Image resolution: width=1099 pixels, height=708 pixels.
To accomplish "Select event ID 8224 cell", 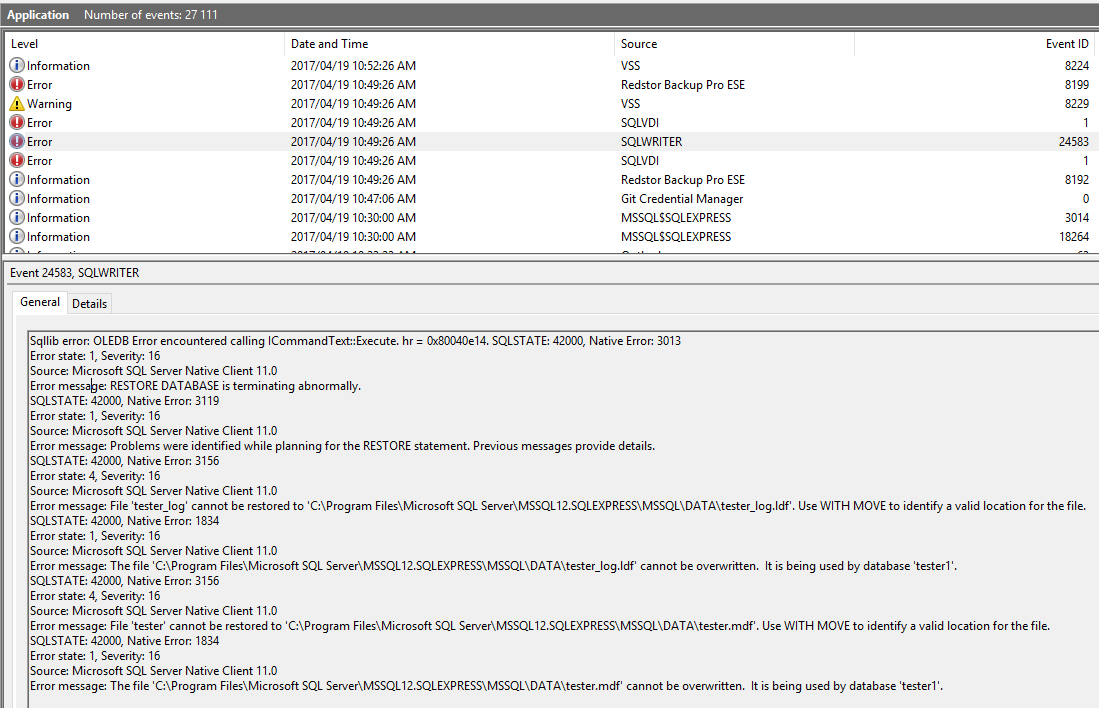I will tap(1077, 66).
